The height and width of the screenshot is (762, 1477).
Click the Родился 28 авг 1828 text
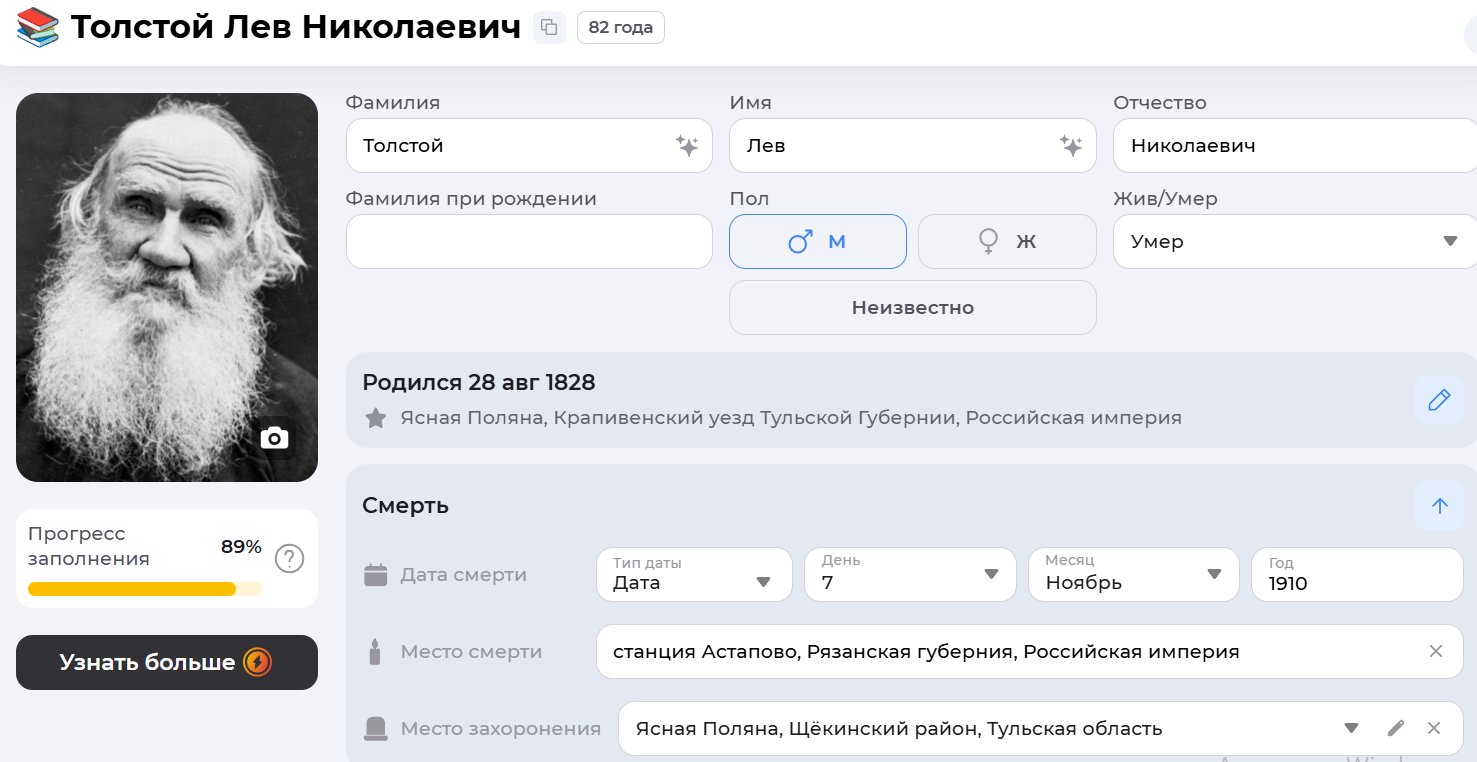click(479, 382)
